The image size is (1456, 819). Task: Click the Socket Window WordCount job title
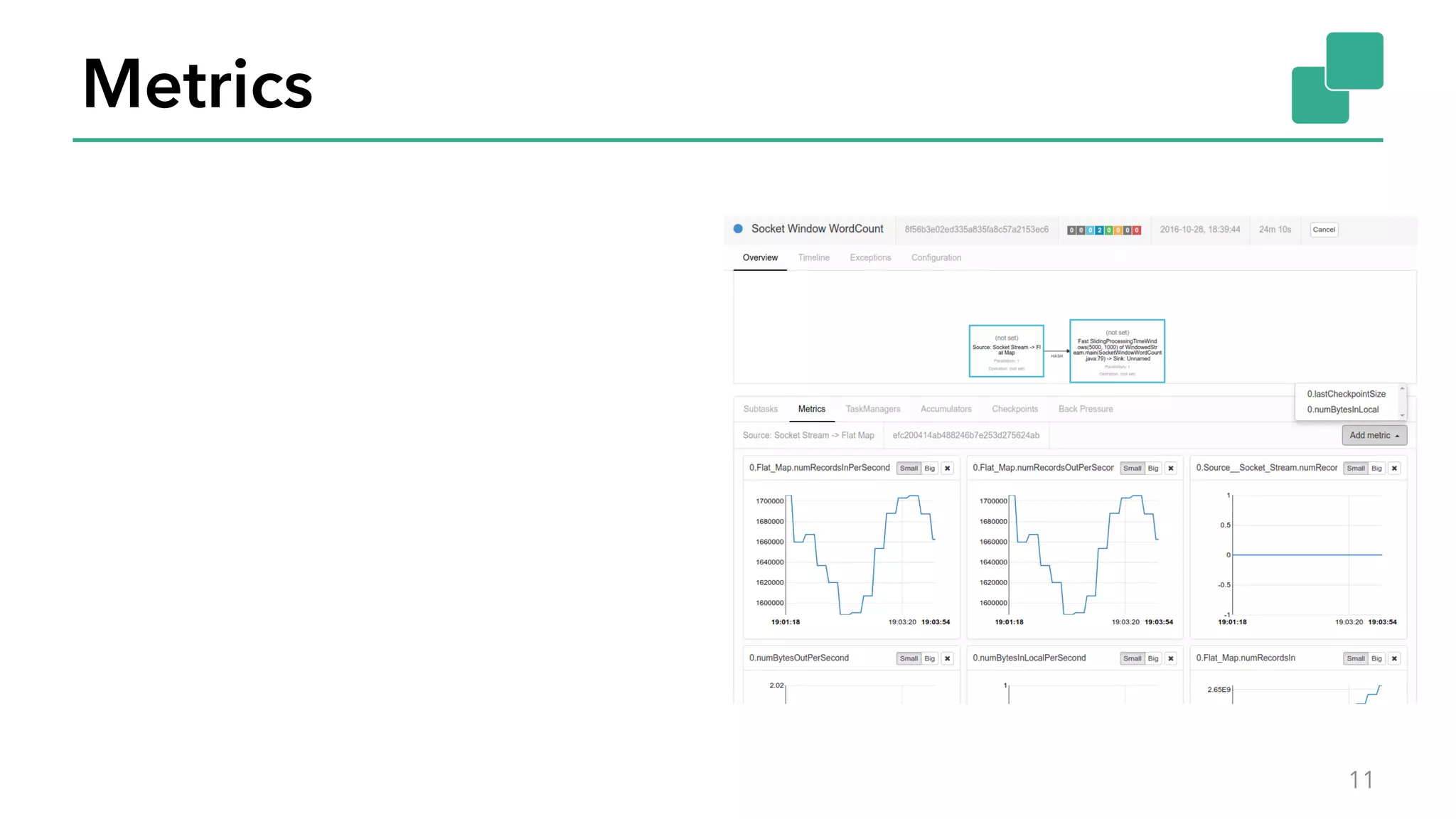817,229
